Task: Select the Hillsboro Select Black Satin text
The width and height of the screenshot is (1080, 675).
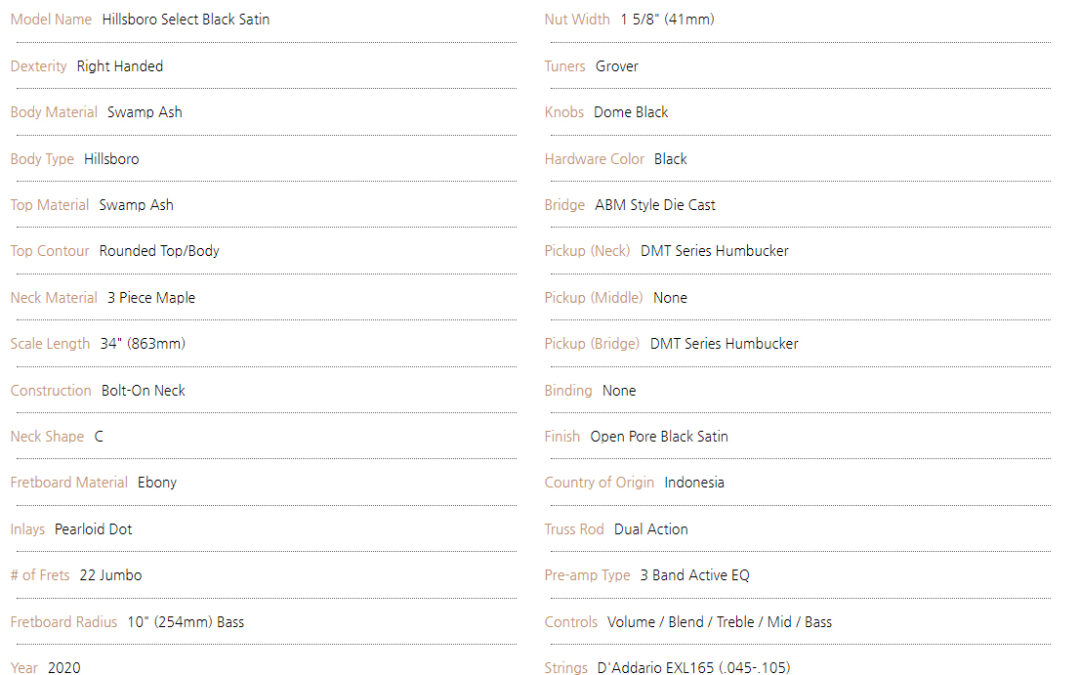Action: tap(186, 19)
